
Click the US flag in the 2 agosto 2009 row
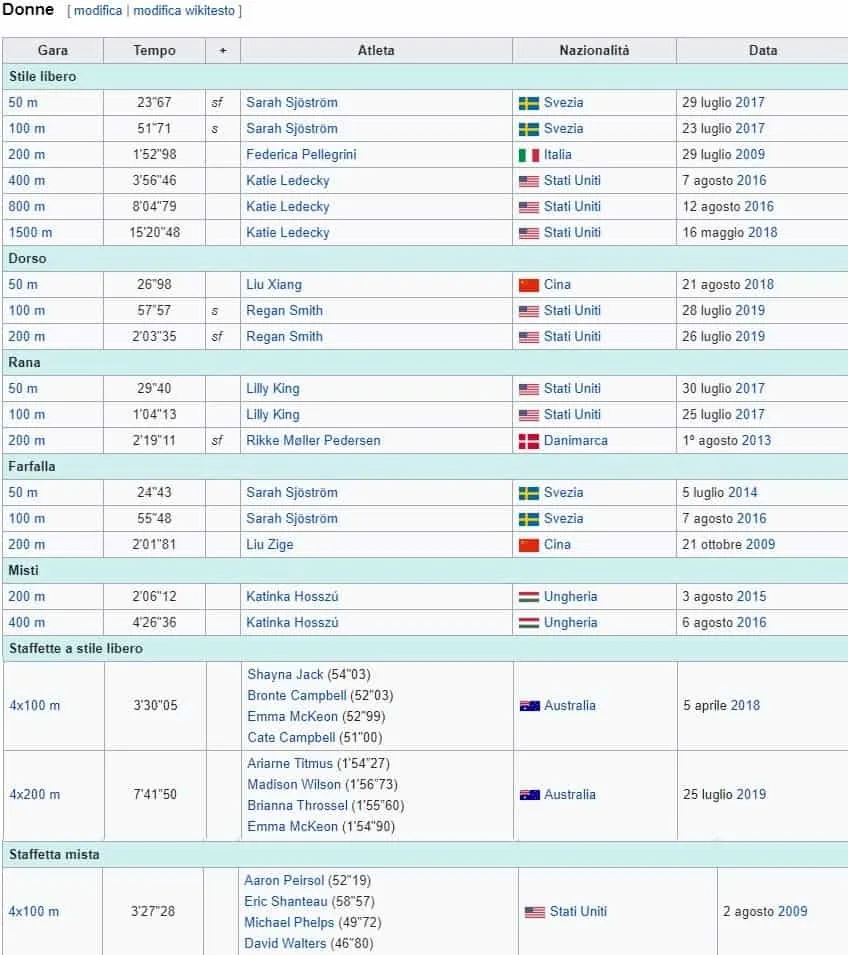(535, 912)
